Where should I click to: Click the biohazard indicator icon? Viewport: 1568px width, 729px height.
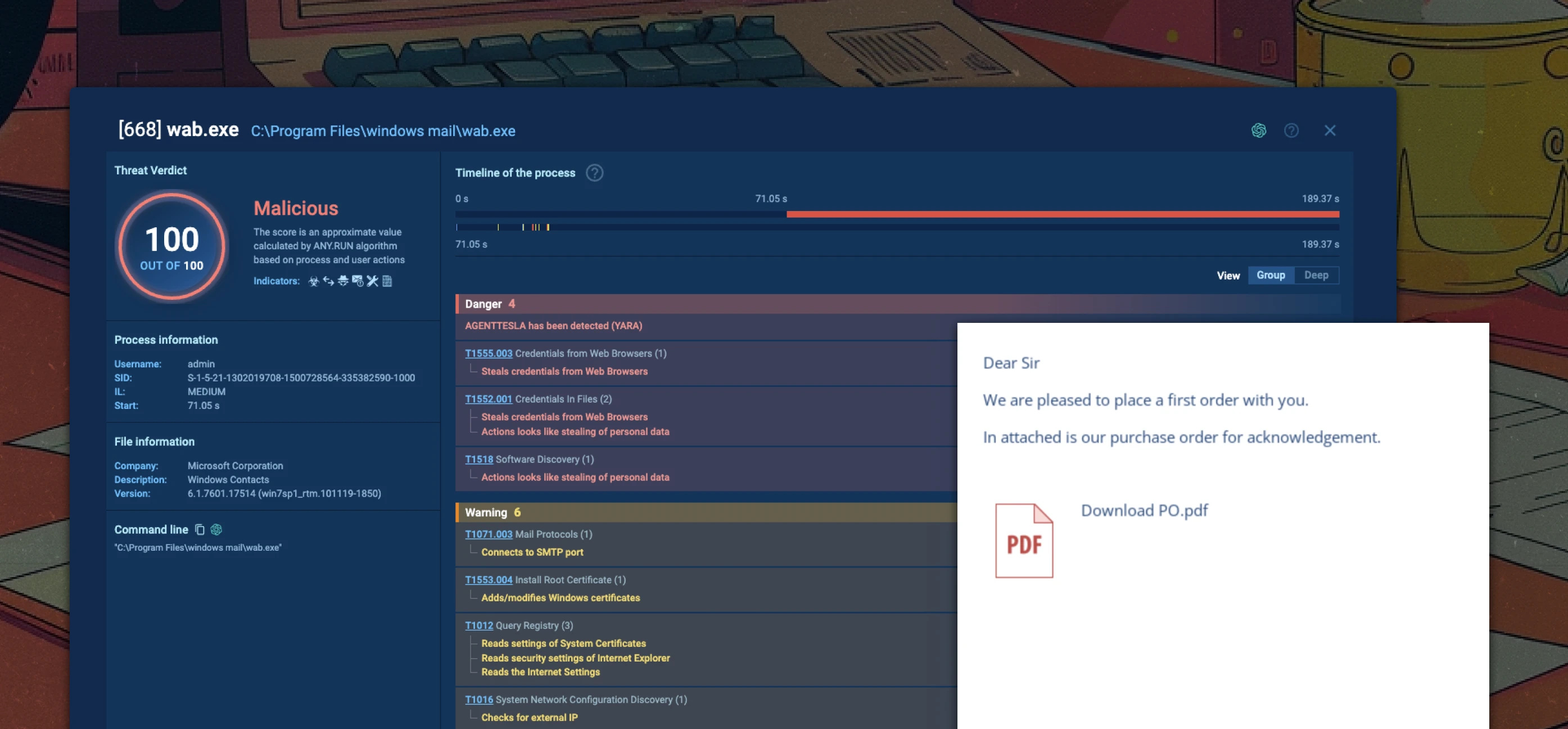click(x=314, y=281)
